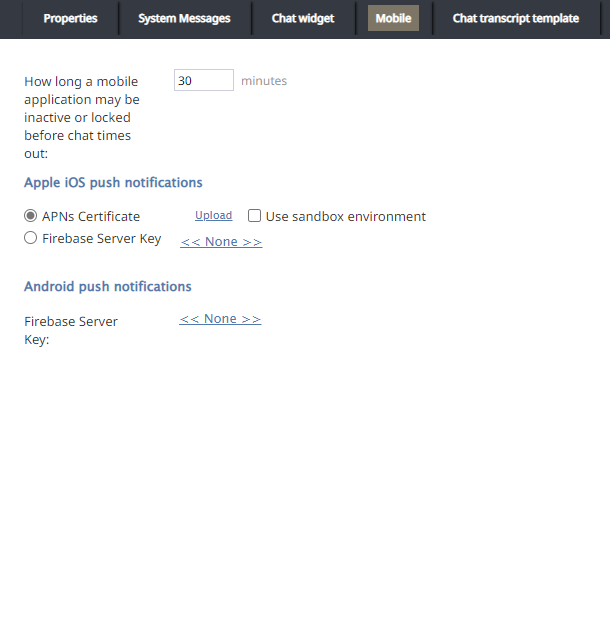Screen dimensions: 610x629
Task: Click the timeout minutes input field
Action: point(204,80)
